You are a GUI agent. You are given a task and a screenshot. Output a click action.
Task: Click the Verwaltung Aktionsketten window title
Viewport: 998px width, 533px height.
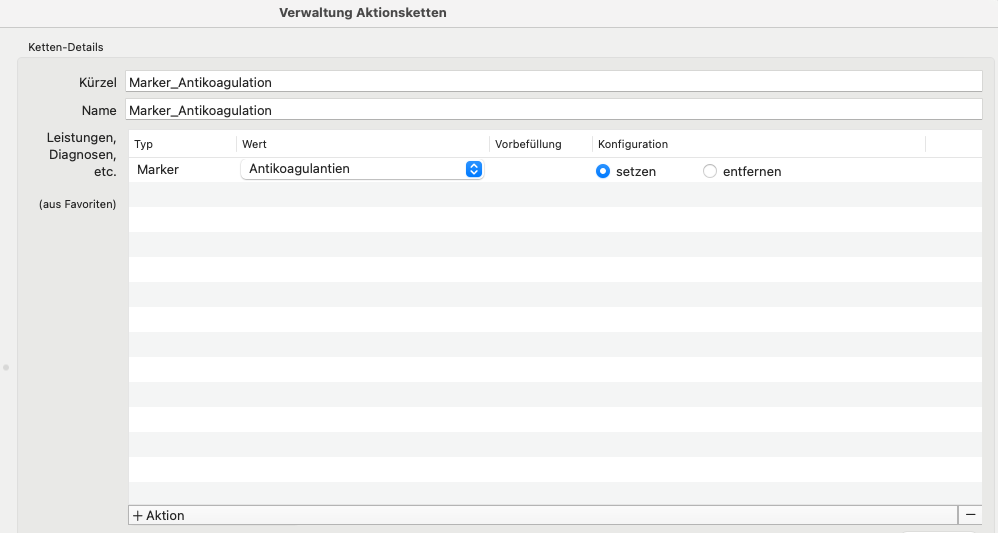point(363,13)
